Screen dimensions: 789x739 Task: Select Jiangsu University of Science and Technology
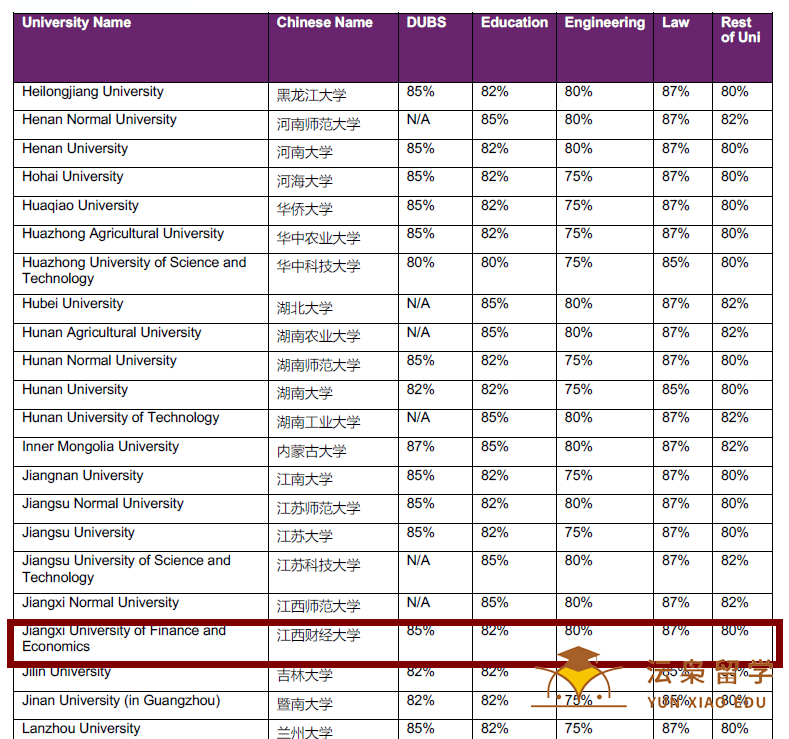(x=126, y=569)
